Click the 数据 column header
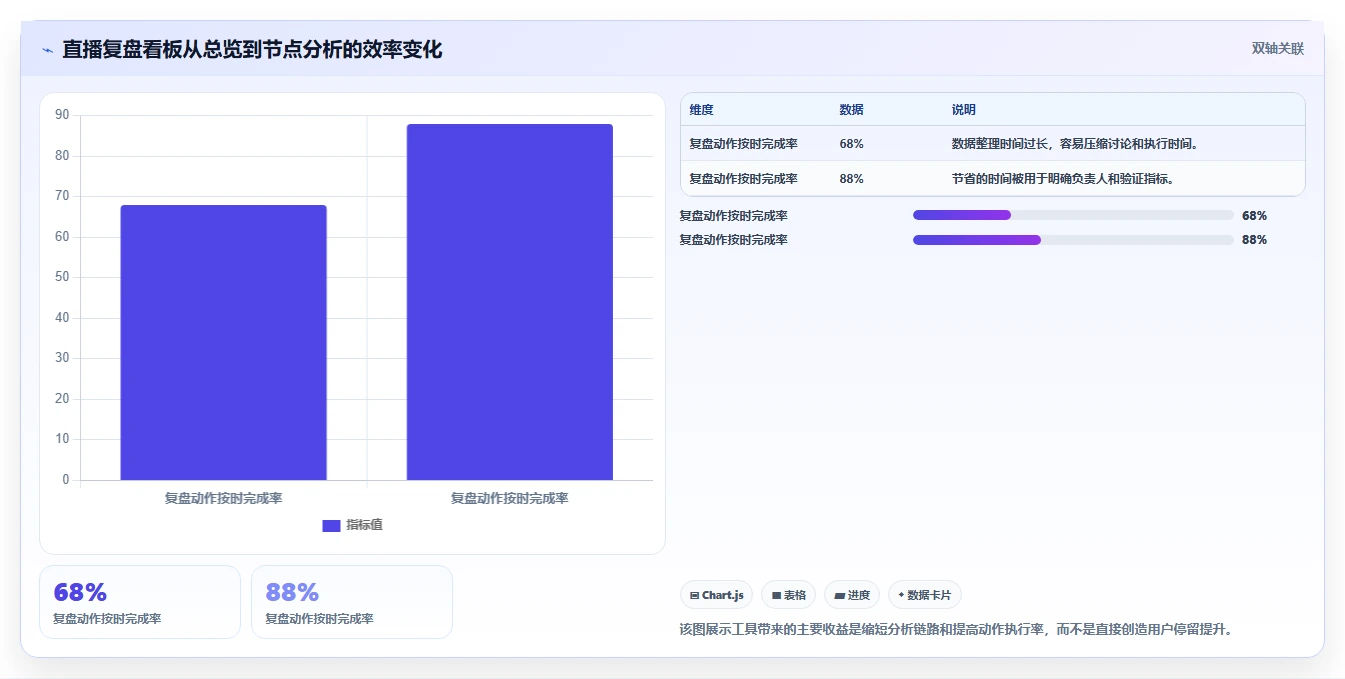This screenshot has height=679, width=1345. [x=852, y=110]
